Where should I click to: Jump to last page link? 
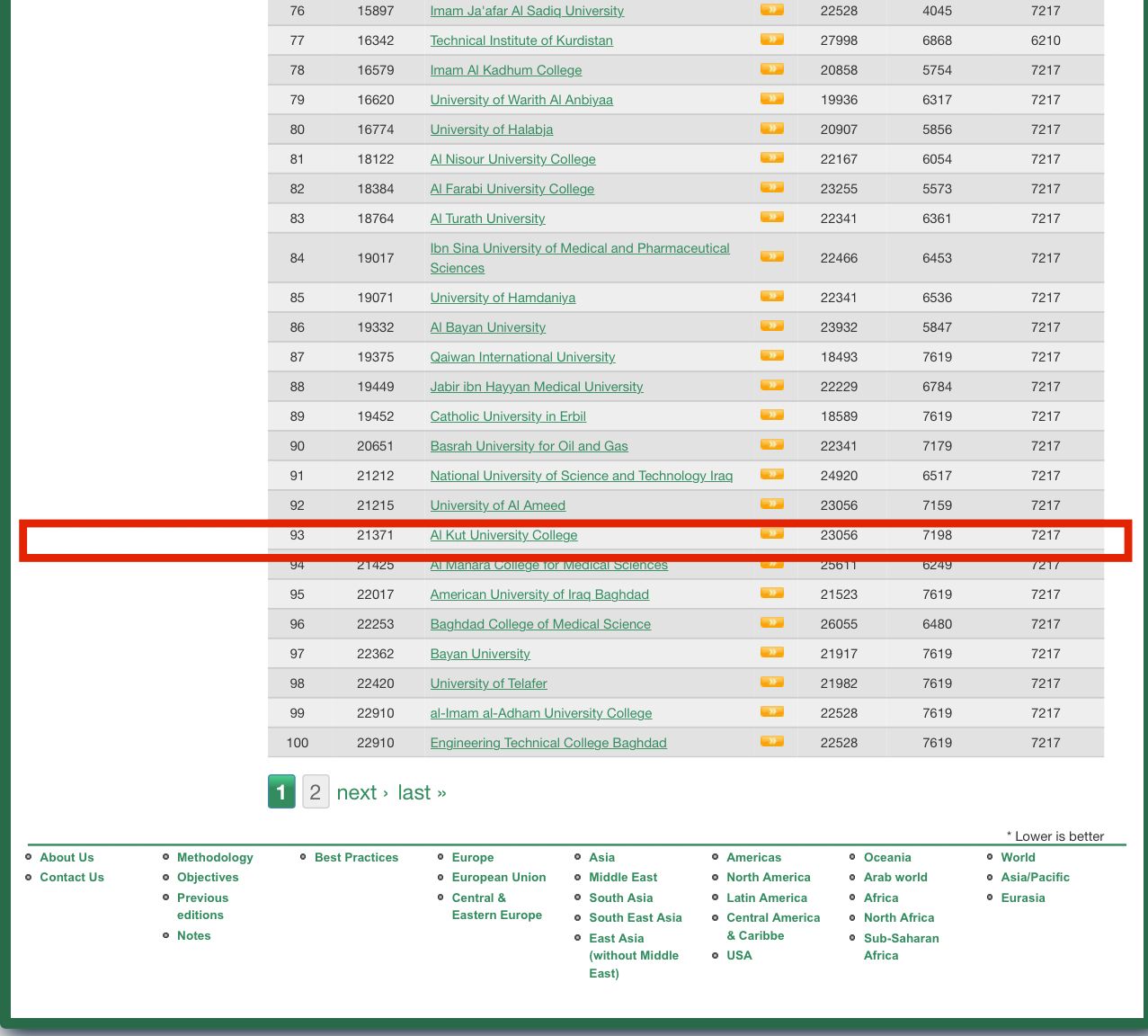[423, 792]
